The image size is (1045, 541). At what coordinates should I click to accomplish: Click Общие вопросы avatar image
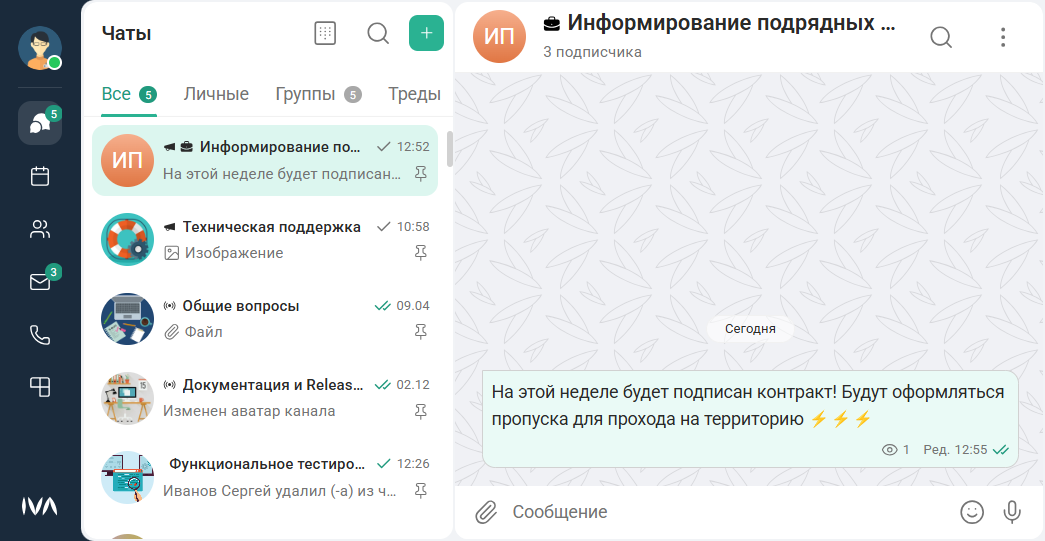click(127, 318)
